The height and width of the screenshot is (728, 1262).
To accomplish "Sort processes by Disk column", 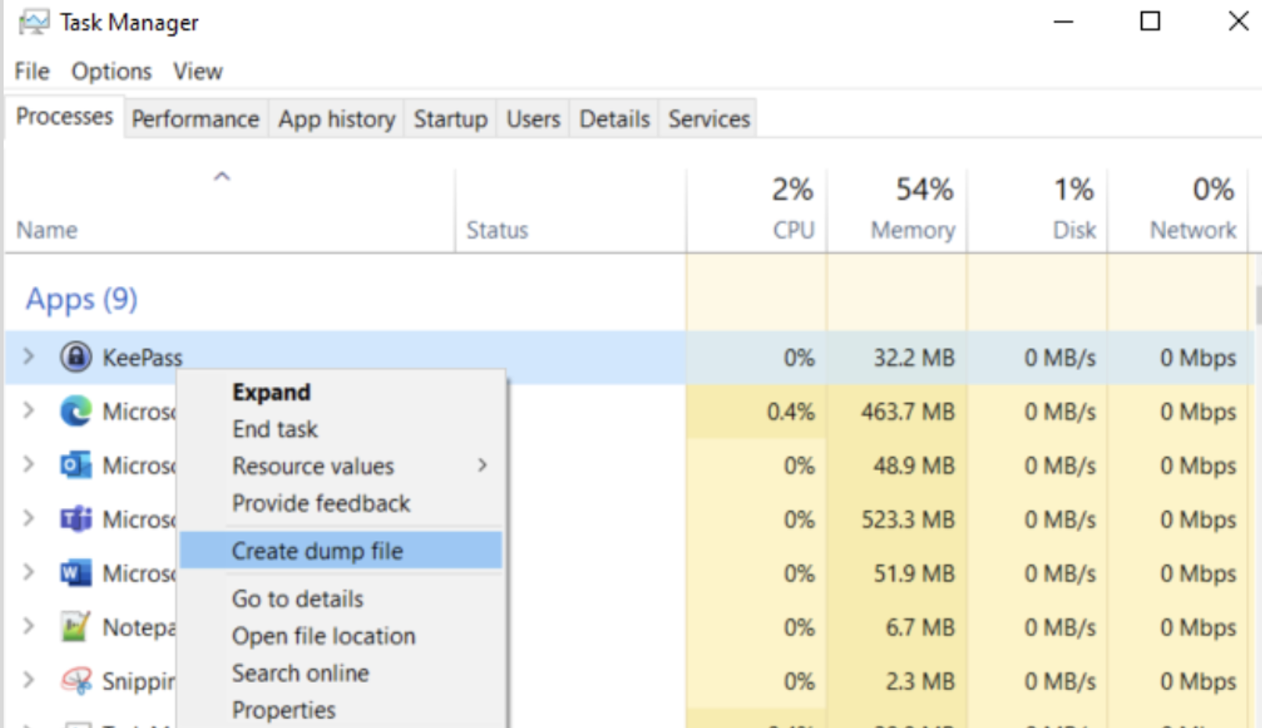I will click(x=1036, y=210).
